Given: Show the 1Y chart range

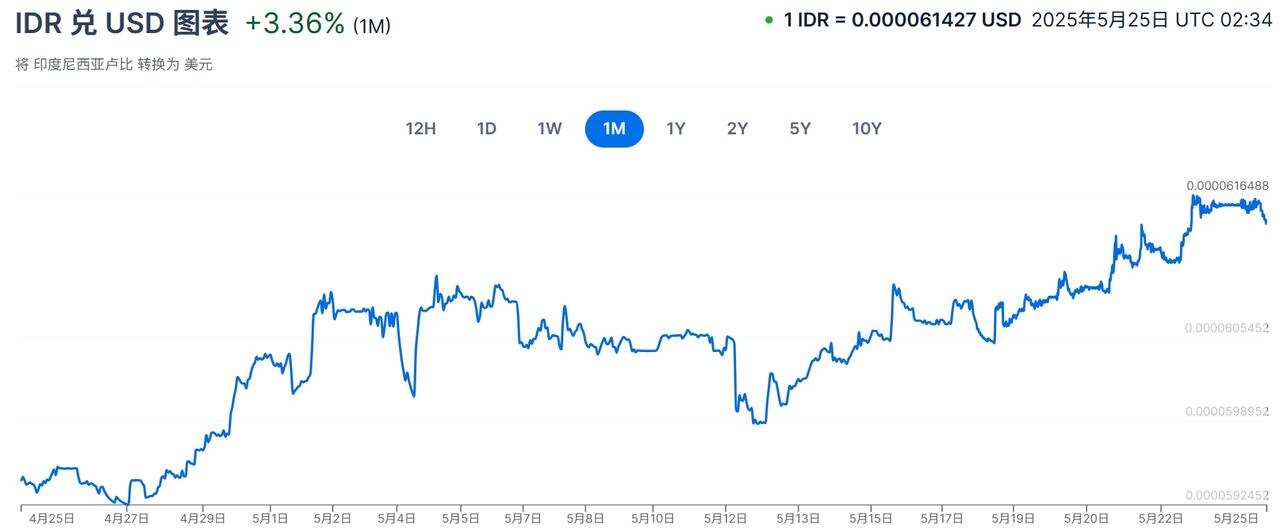Looking at the screenshot, I should pos(676,128).
